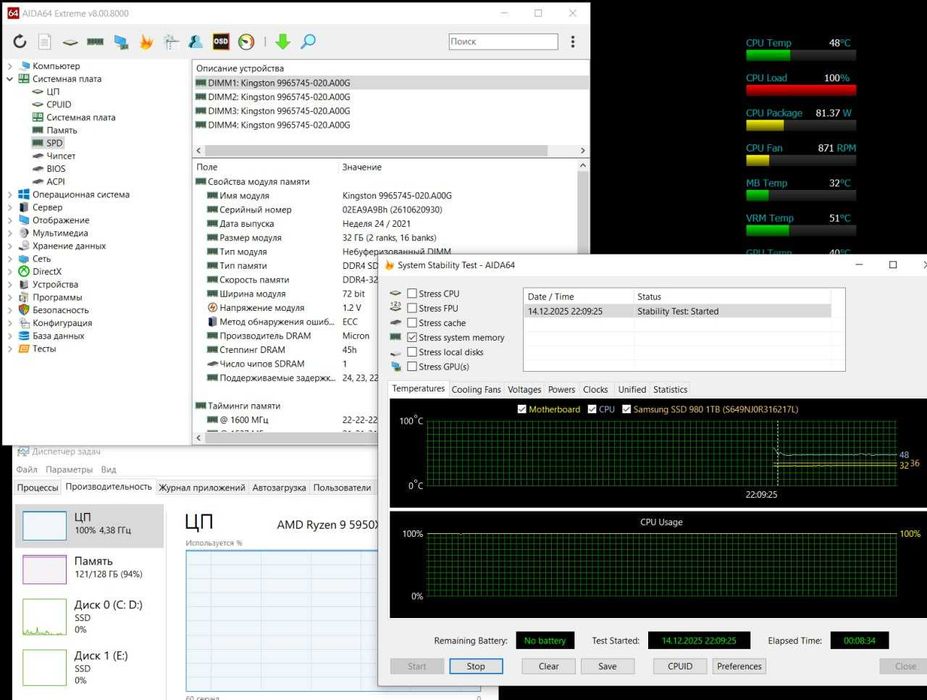This screenshot has width=927, height=700.
Task: Open the System Stability Test flame icon
Action: pyautogui.click(x=146, y=42)
